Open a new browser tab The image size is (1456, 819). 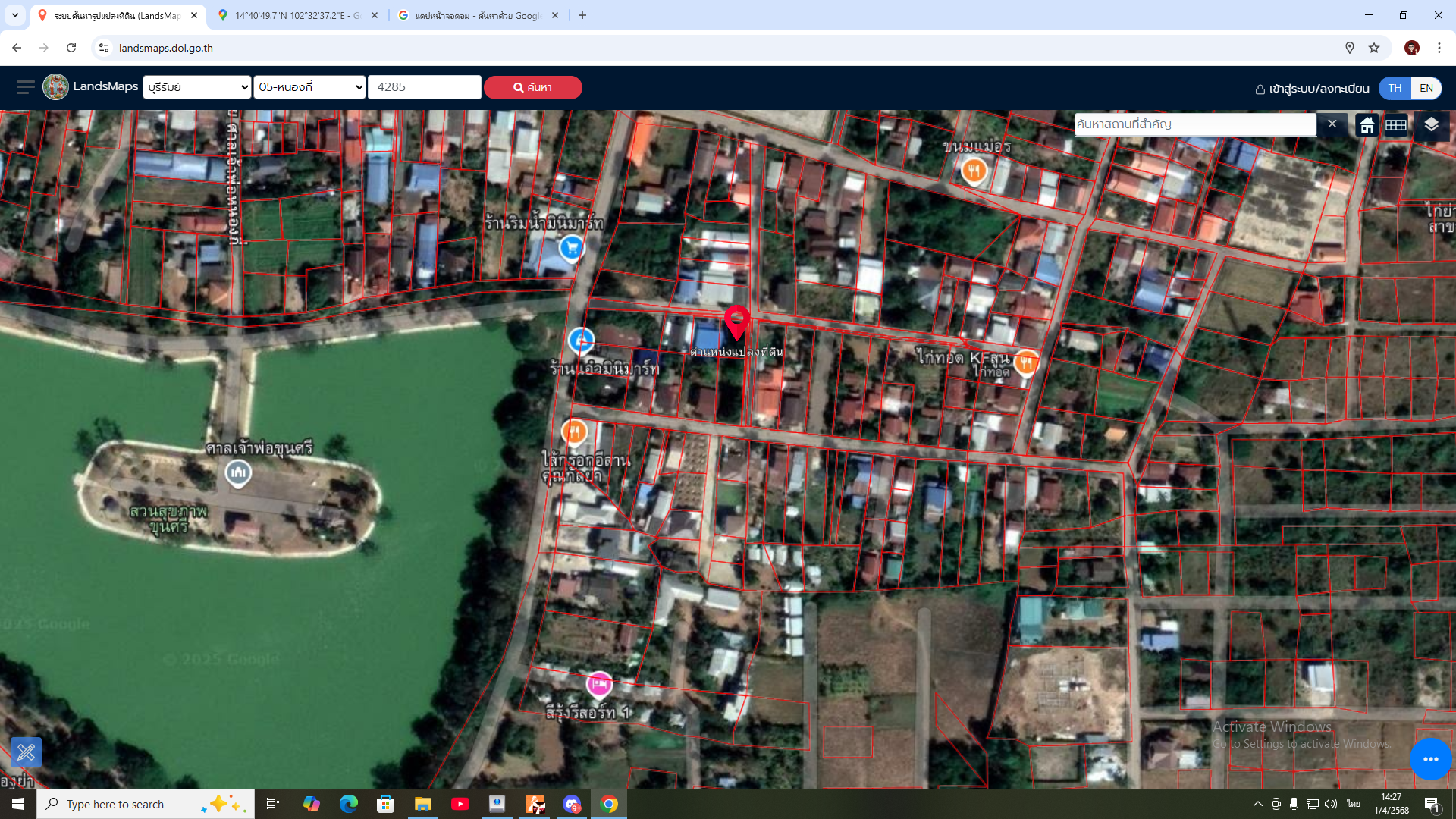(x=582, y=15)
